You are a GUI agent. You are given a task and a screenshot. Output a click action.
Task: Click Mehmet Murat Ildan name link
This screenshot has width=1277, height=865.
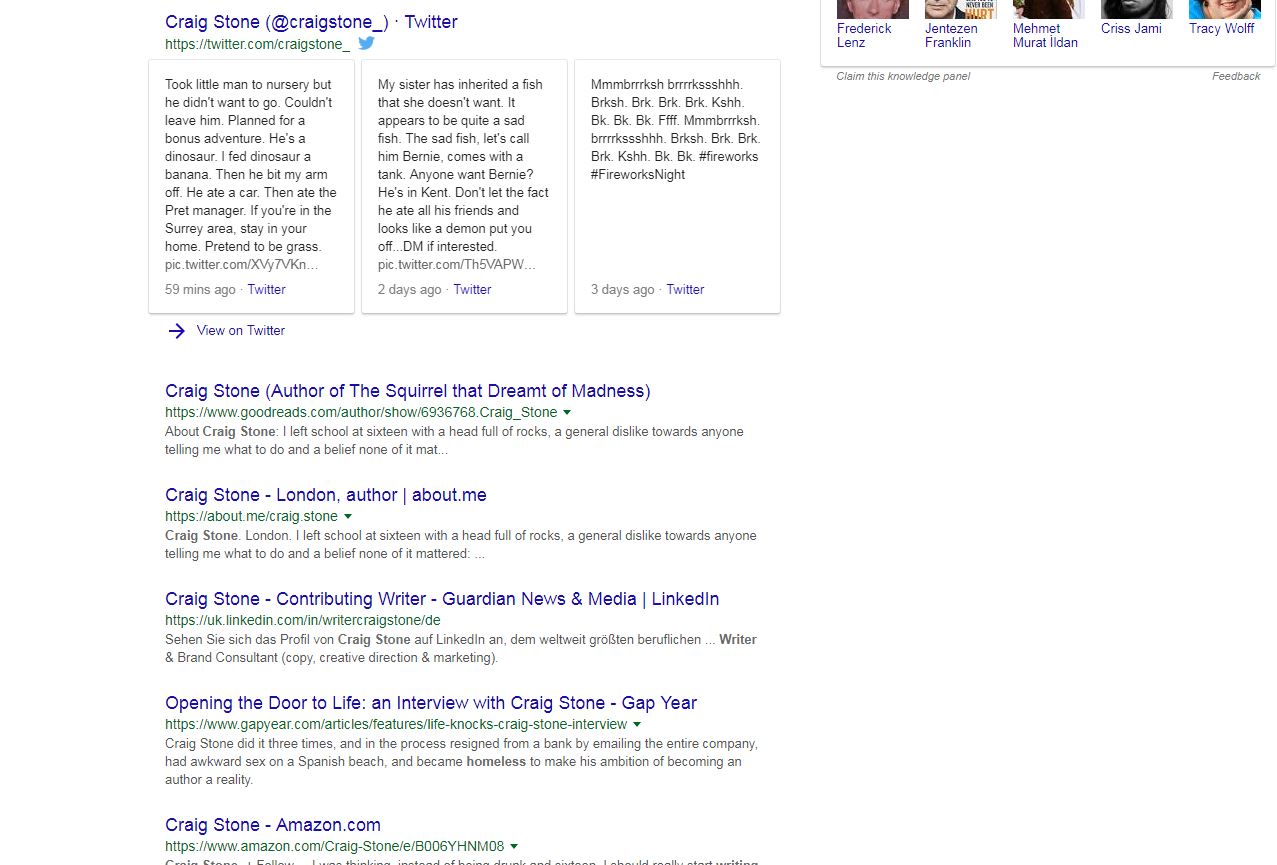tap(1045, 35)
